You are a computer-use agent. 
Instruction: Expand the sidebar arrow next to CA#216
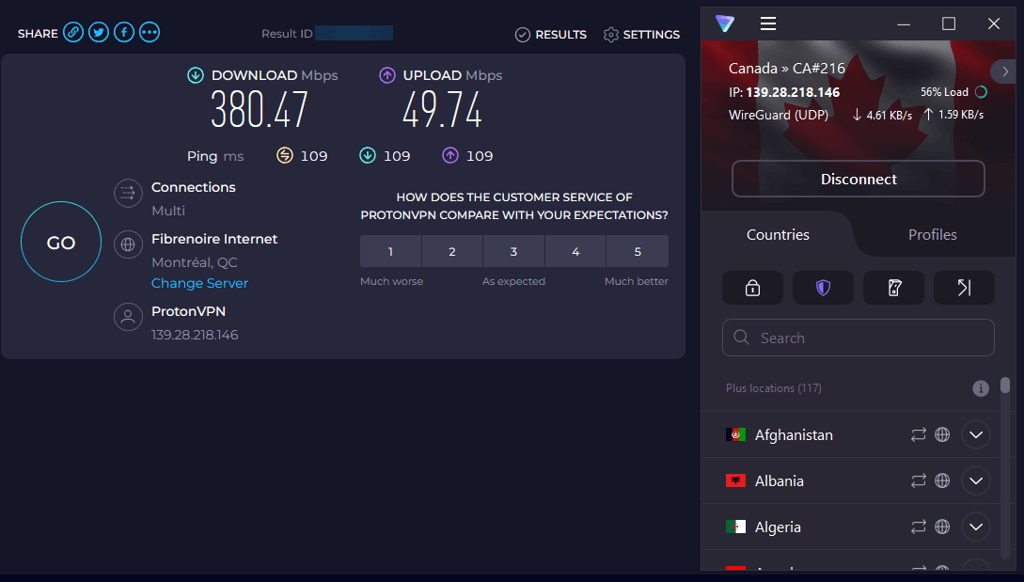[x=1005, y=71]
